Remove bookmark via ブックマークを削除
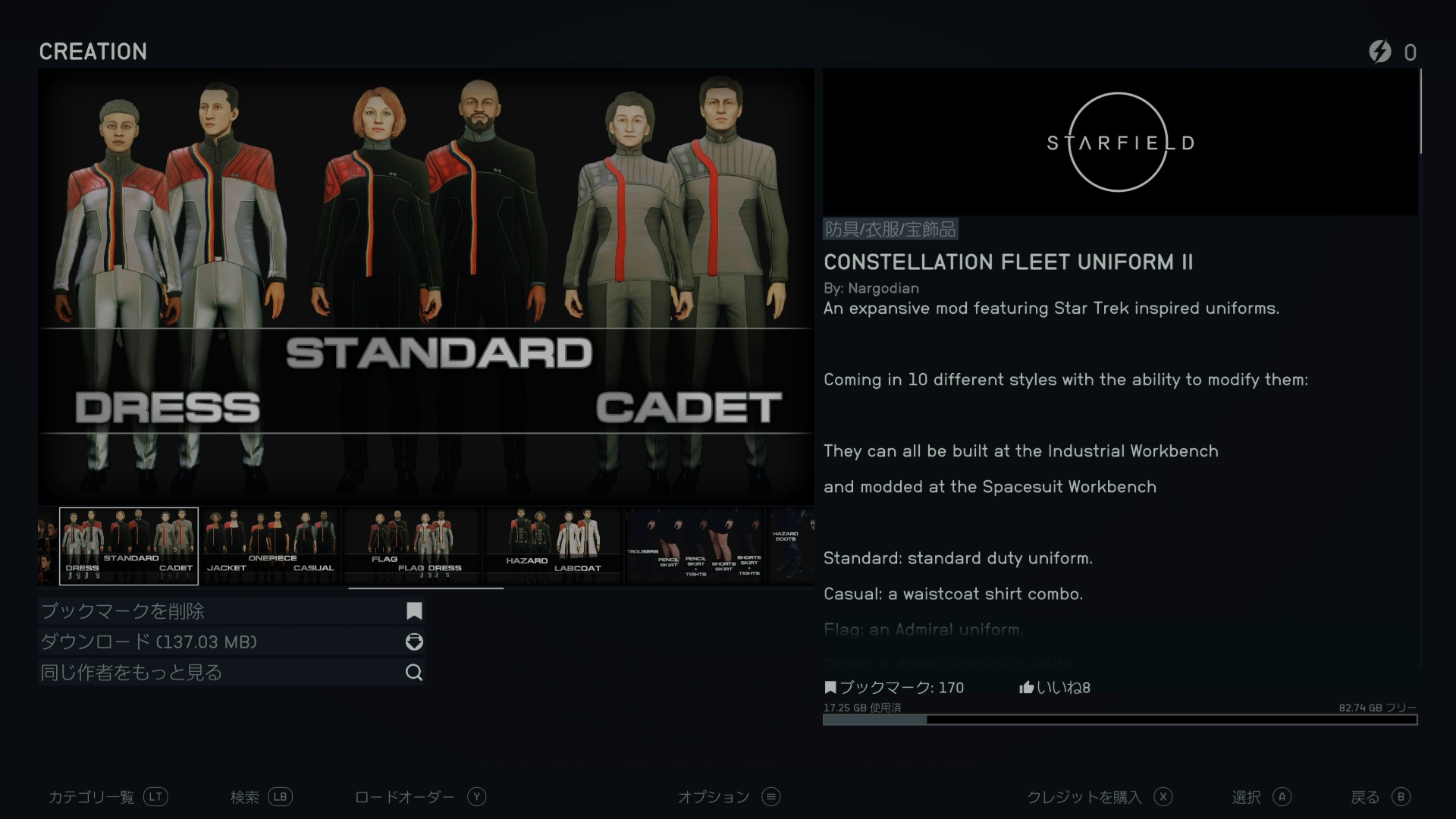Image resolution: width=1456 pixels, height=819 pixels. tap(231, 611)
